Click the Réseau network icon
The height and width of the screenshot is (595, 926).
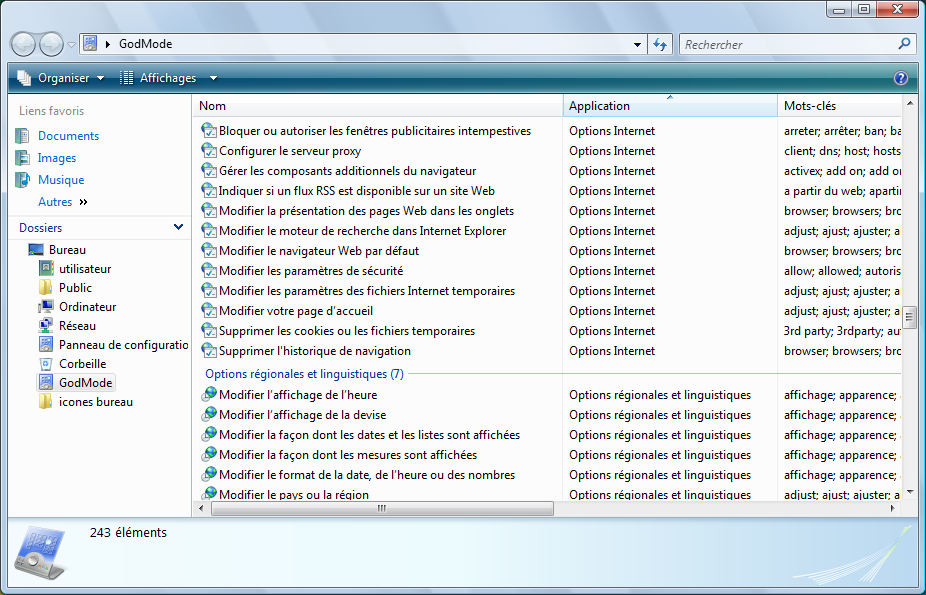click(x=46, y=326)
